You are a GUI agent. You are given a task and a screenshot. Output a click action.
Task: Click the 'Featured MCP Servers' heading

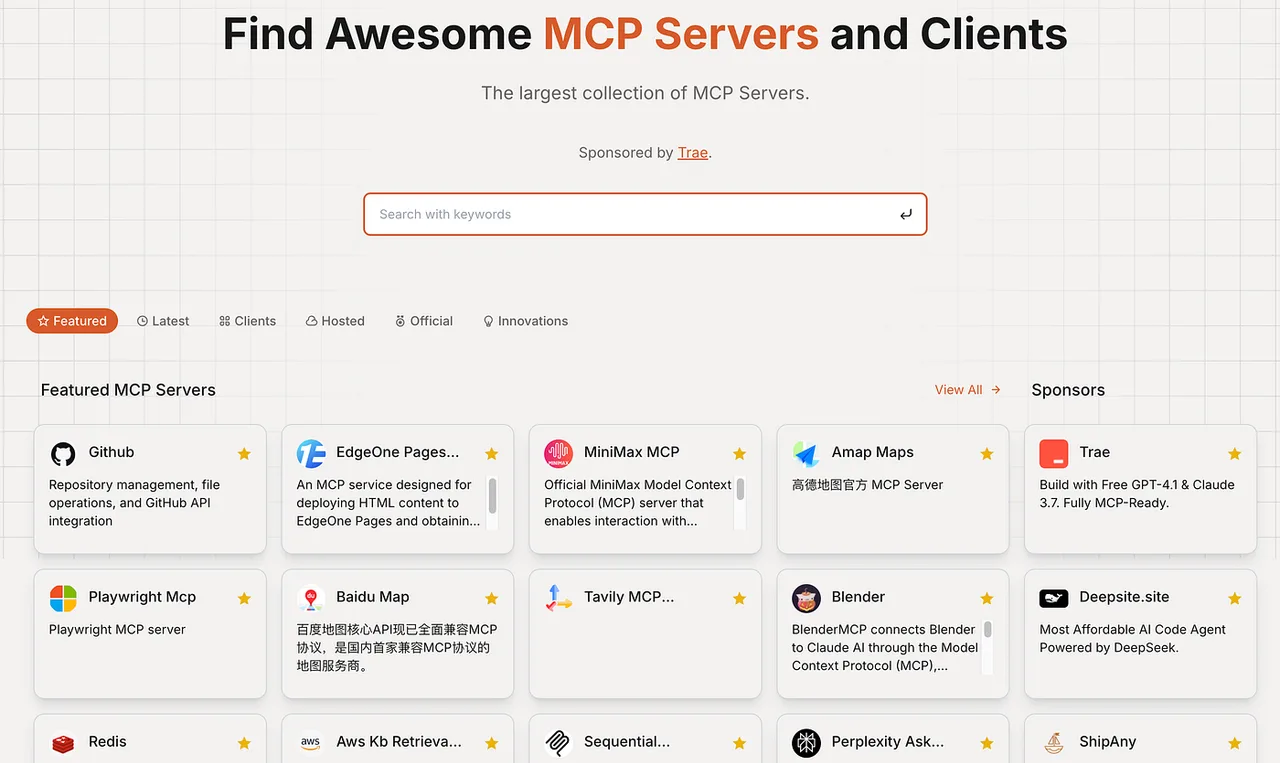click(128, 390)
